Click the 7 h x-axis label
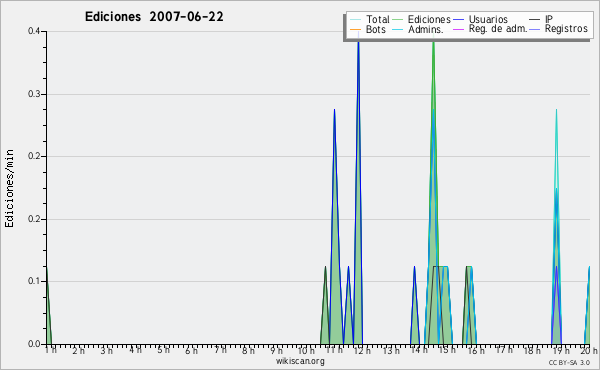Viewport: 600px width, 370px height. tap(220, 350)
